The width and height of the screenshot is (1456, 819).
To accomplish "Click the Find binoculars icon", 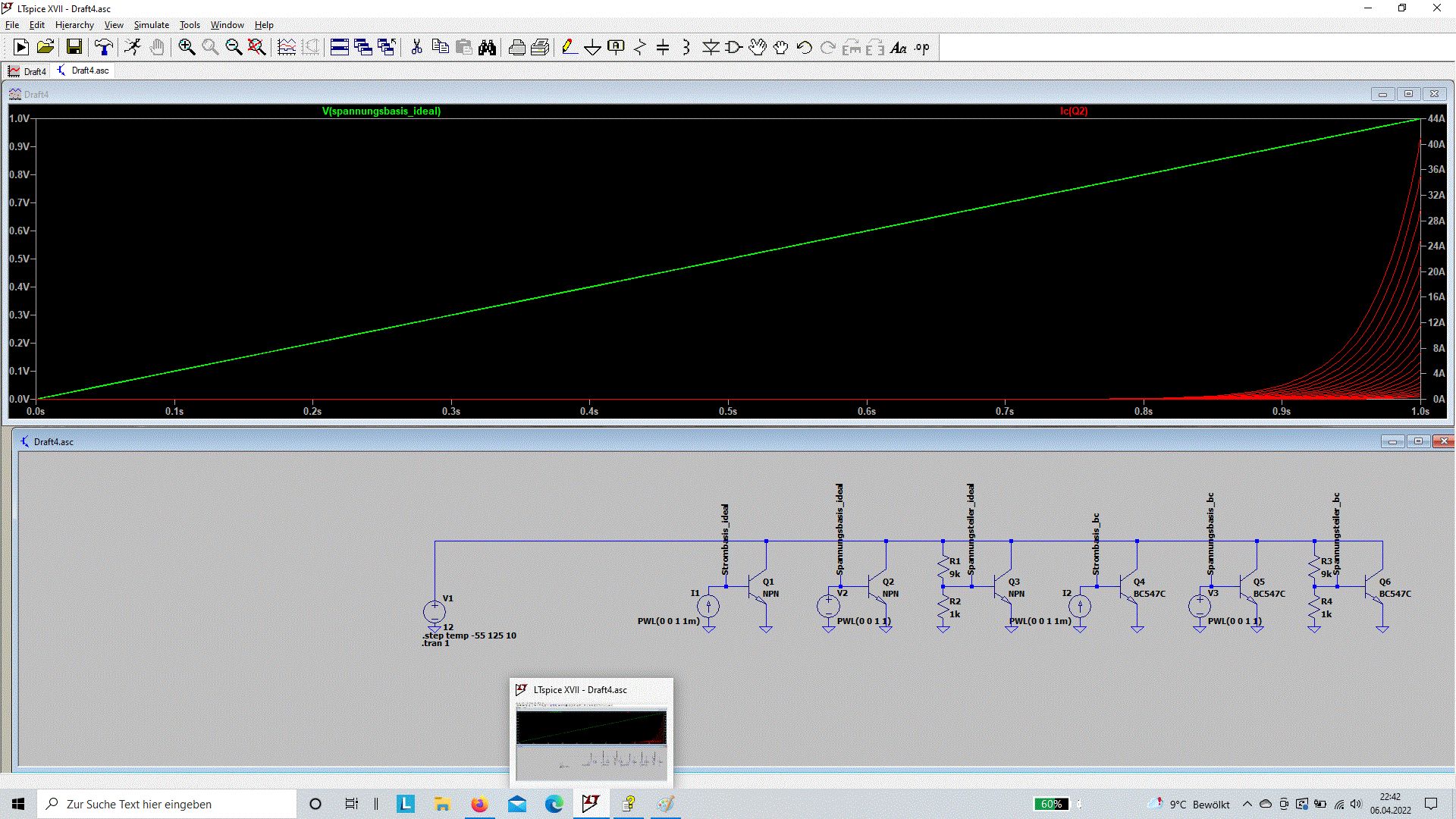I will [487, 48].
